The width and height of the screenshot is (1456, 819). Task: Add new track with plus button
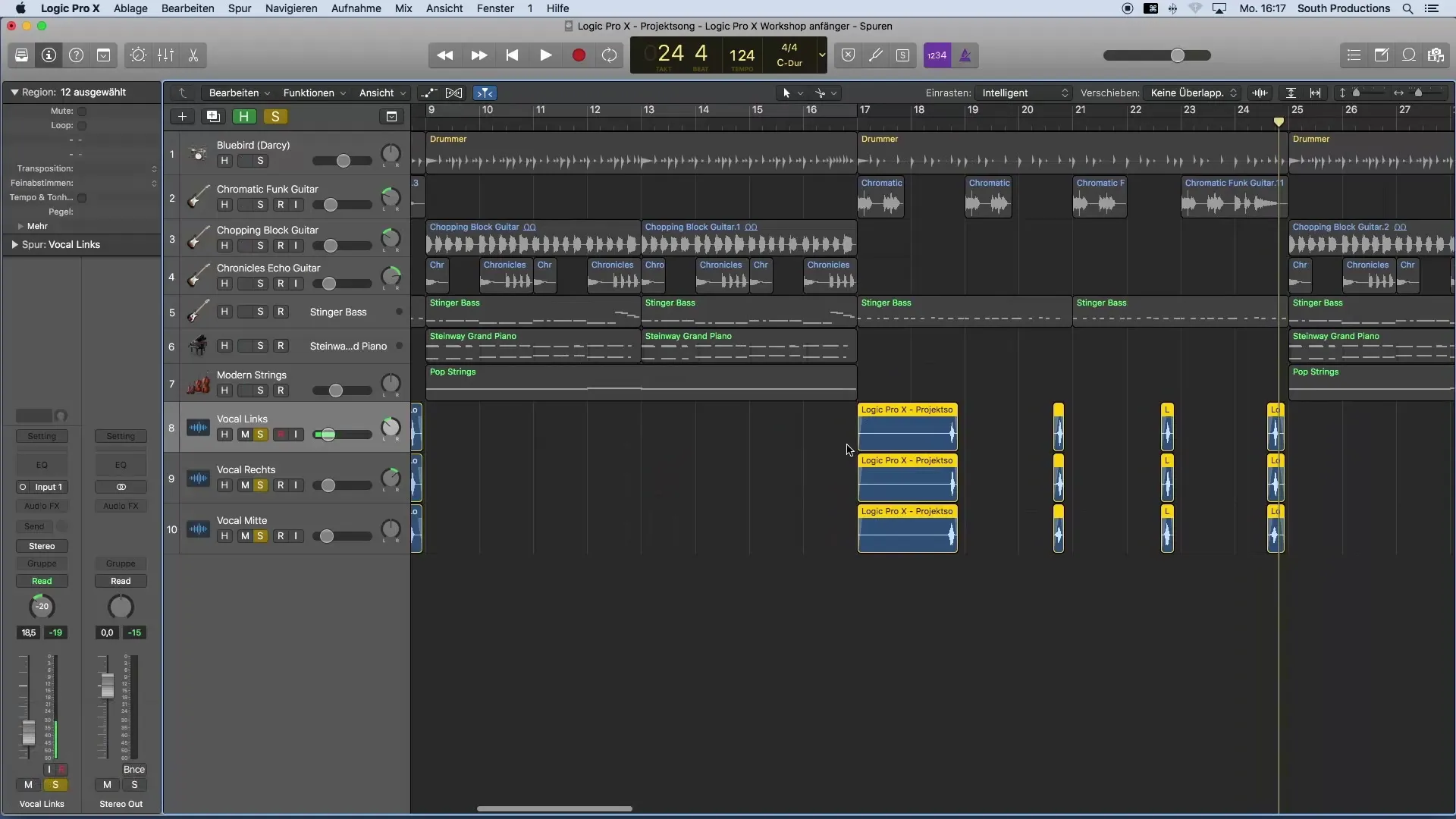(182, 117)
